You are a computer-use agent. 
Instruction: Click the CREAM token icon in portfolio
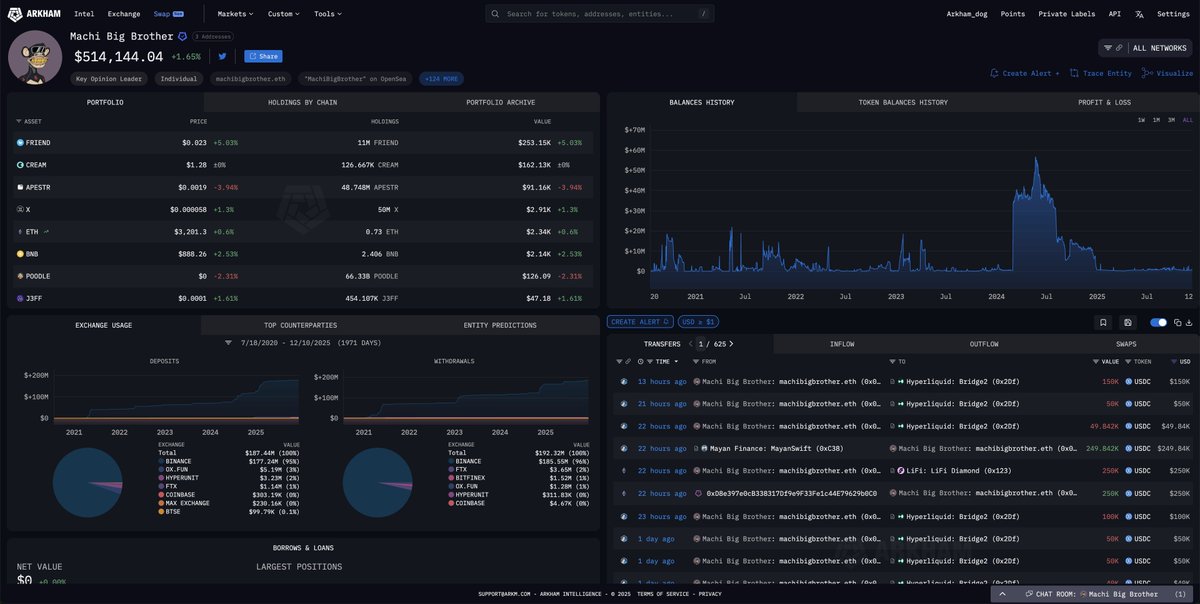20,165
